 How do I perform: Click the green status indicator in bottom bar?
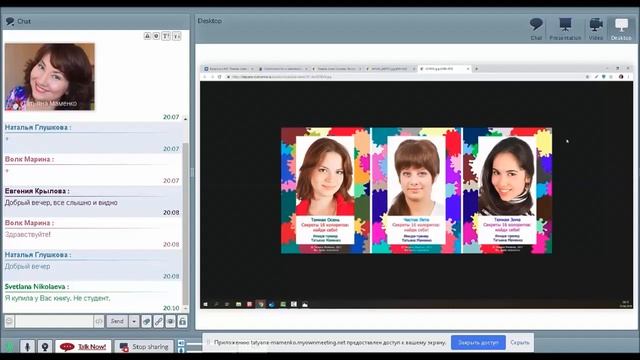[x=10, y=347]
